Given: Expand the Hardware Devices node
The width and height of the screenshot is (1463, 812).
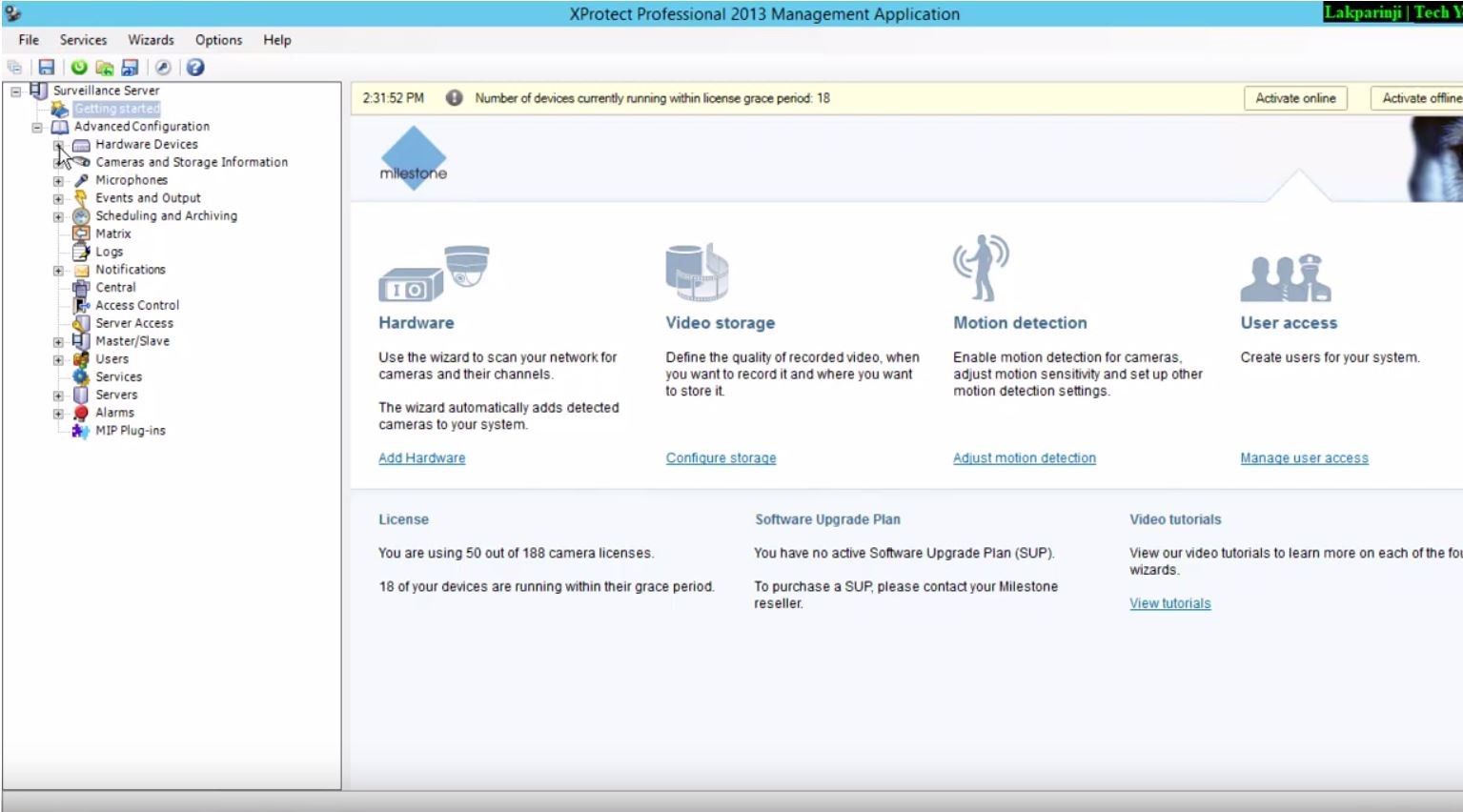Looking at the screenshot, I should 58,145.
